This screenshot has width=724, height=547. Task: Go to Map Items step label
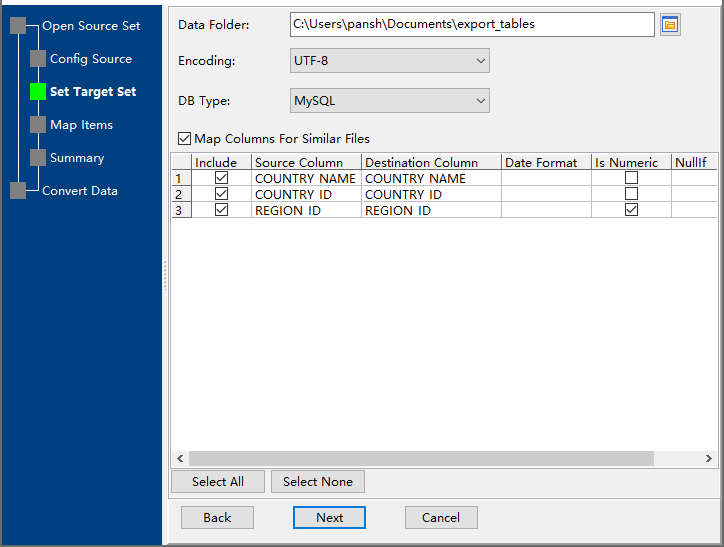click(81, 125)
